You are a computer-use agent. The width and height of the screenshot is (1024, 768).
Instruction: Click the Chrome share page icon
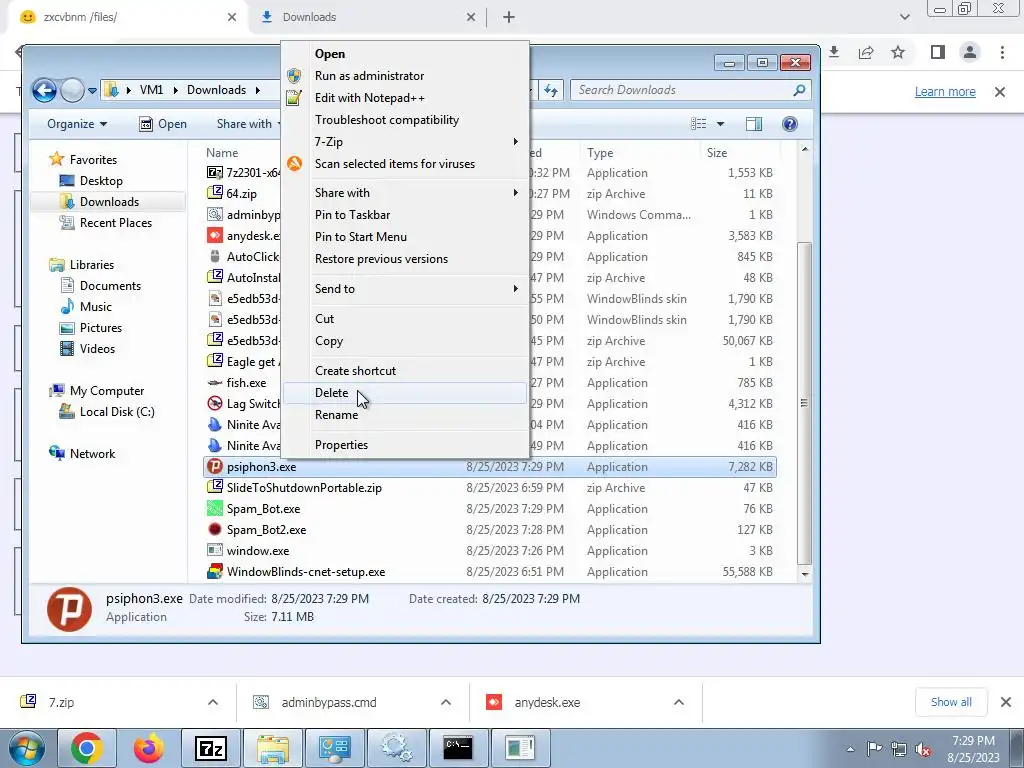866,52
